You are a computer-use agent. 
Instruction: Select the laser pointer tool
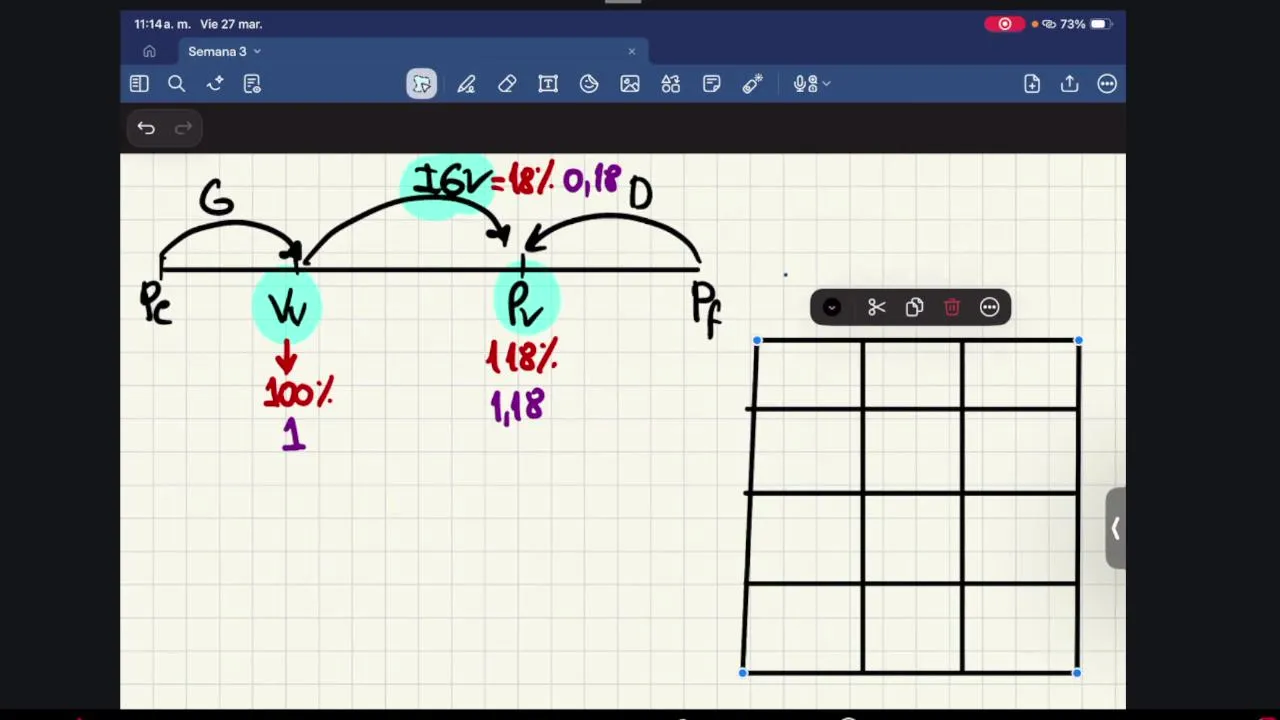753,84
